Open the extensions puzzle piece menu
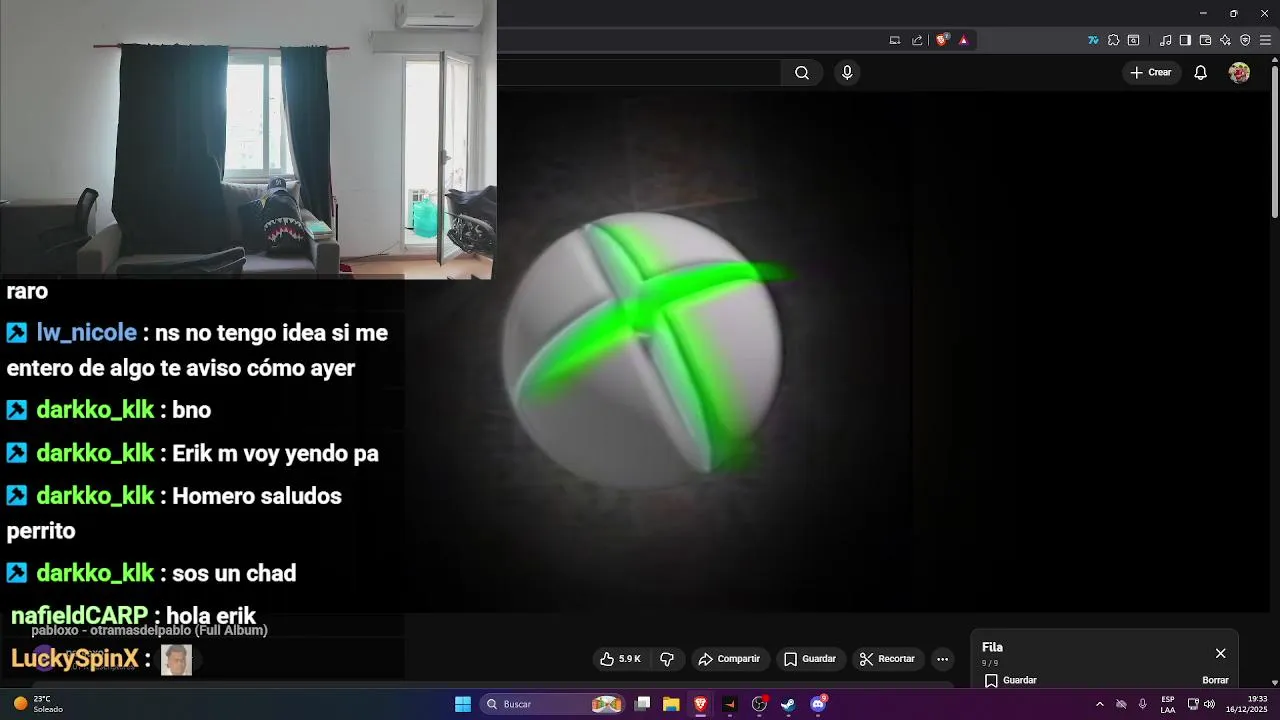 coord(1113,40)
